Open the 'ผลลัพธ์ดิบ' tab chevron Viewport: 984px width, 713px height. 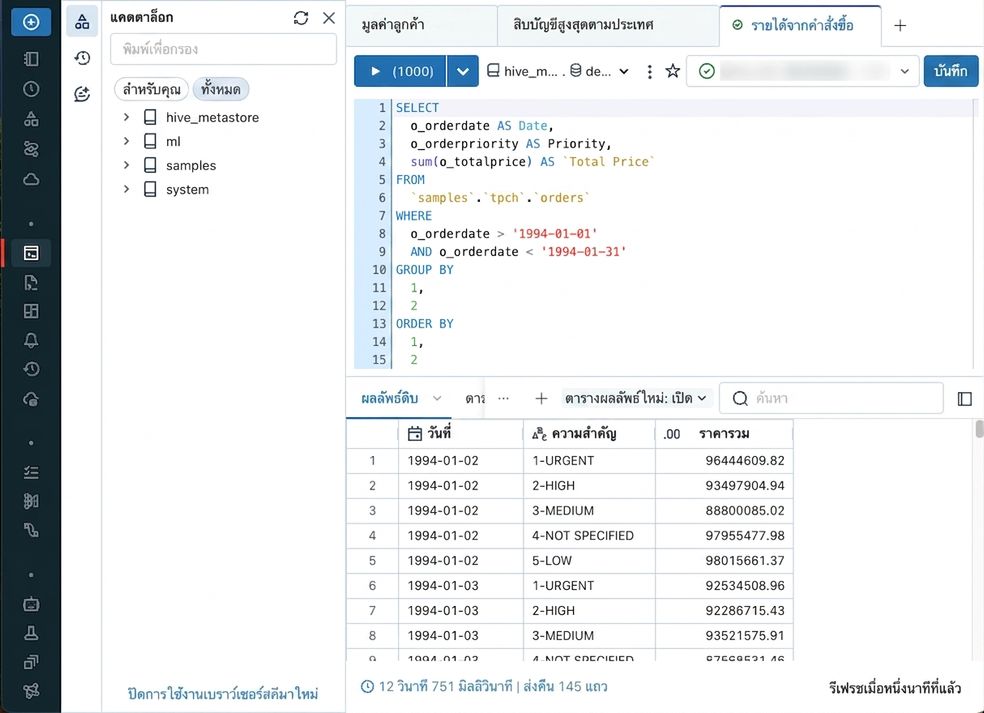click(437, 398)
